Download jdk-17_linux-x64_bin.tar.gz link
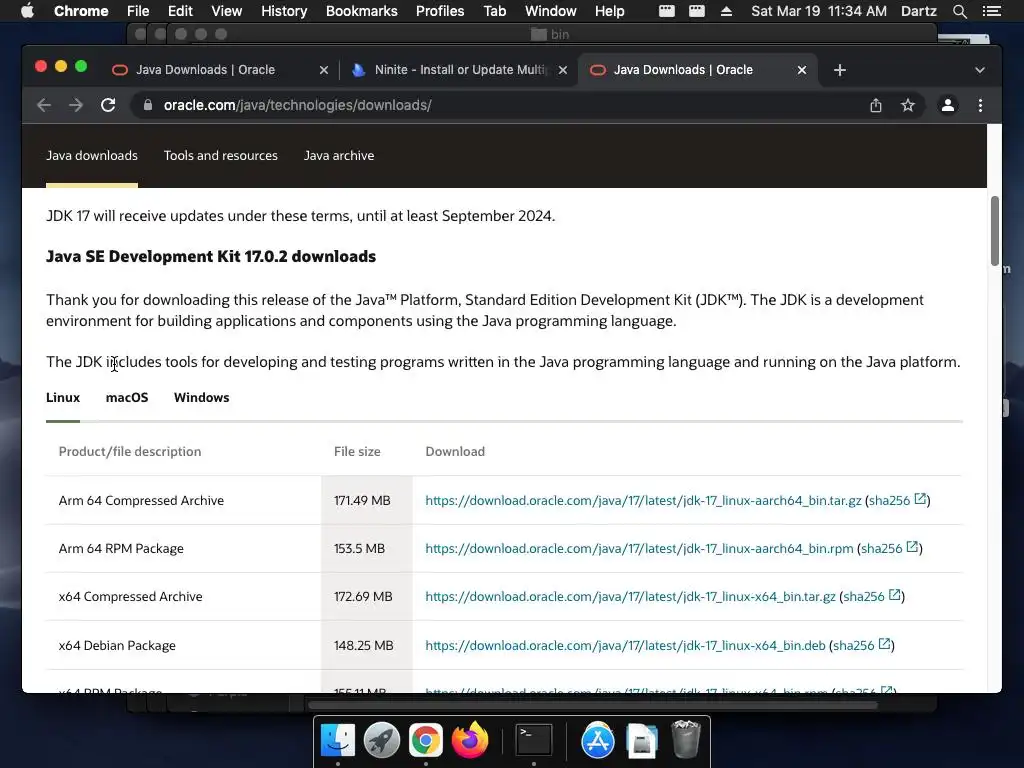This screenshot has width=1024, height=768. coord(630,596)
